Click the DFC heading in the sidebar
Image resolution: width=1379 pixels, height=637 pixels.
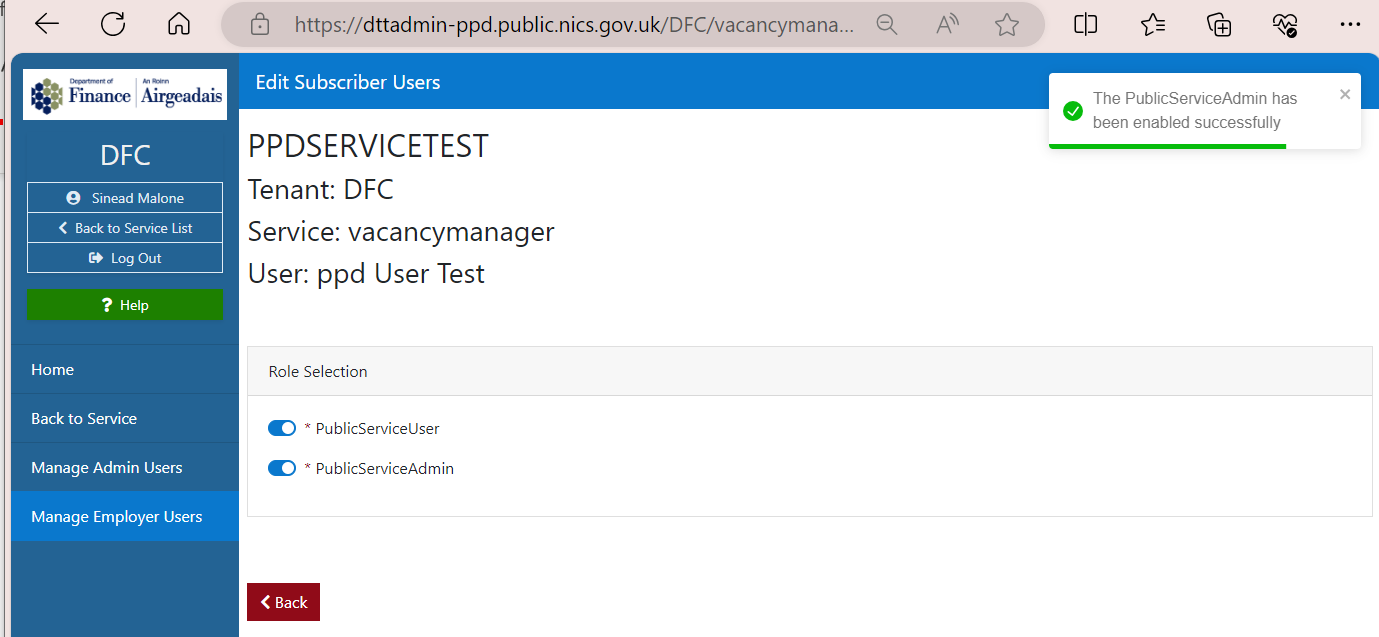[125, 156]
